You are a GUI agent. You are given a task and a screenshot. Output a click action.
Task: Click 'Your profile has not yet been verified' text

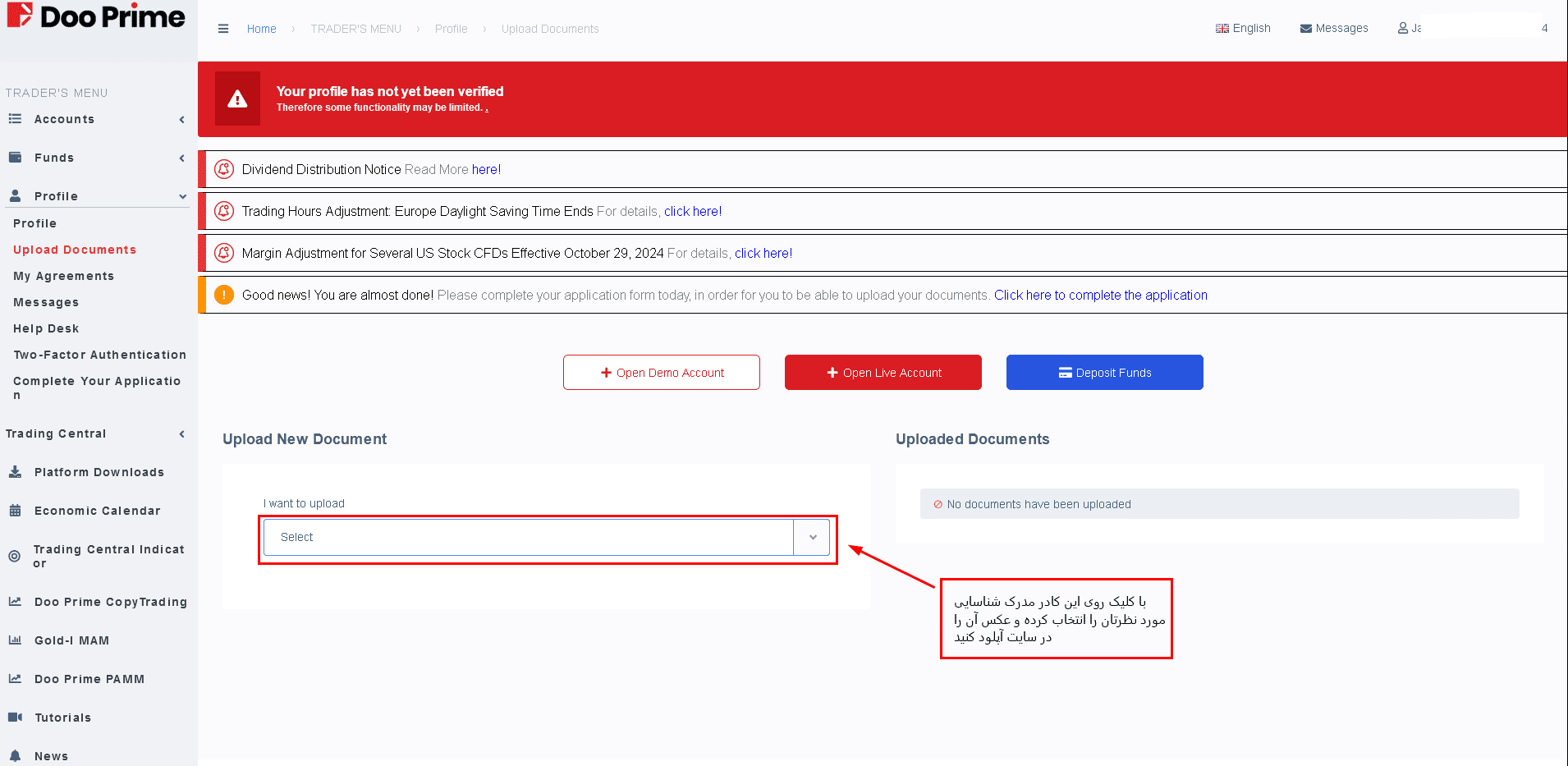coord(390,91)
